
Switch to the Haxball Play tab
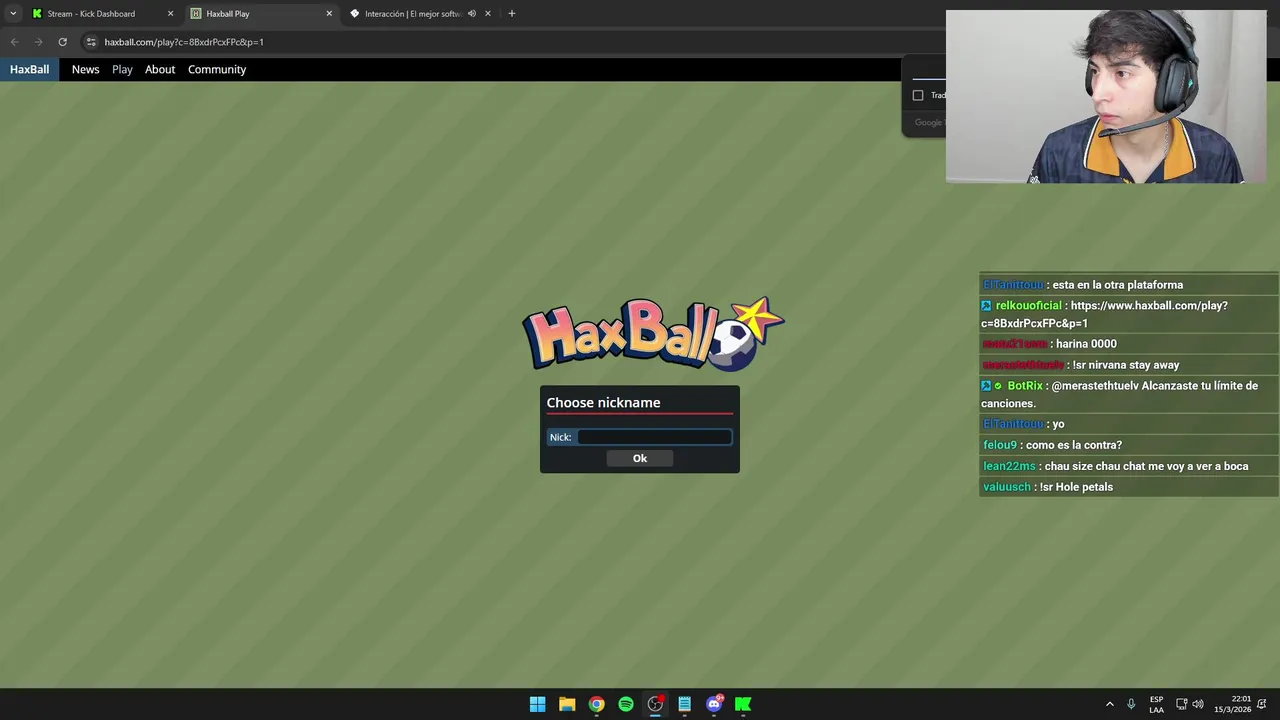tap(260, 14)
